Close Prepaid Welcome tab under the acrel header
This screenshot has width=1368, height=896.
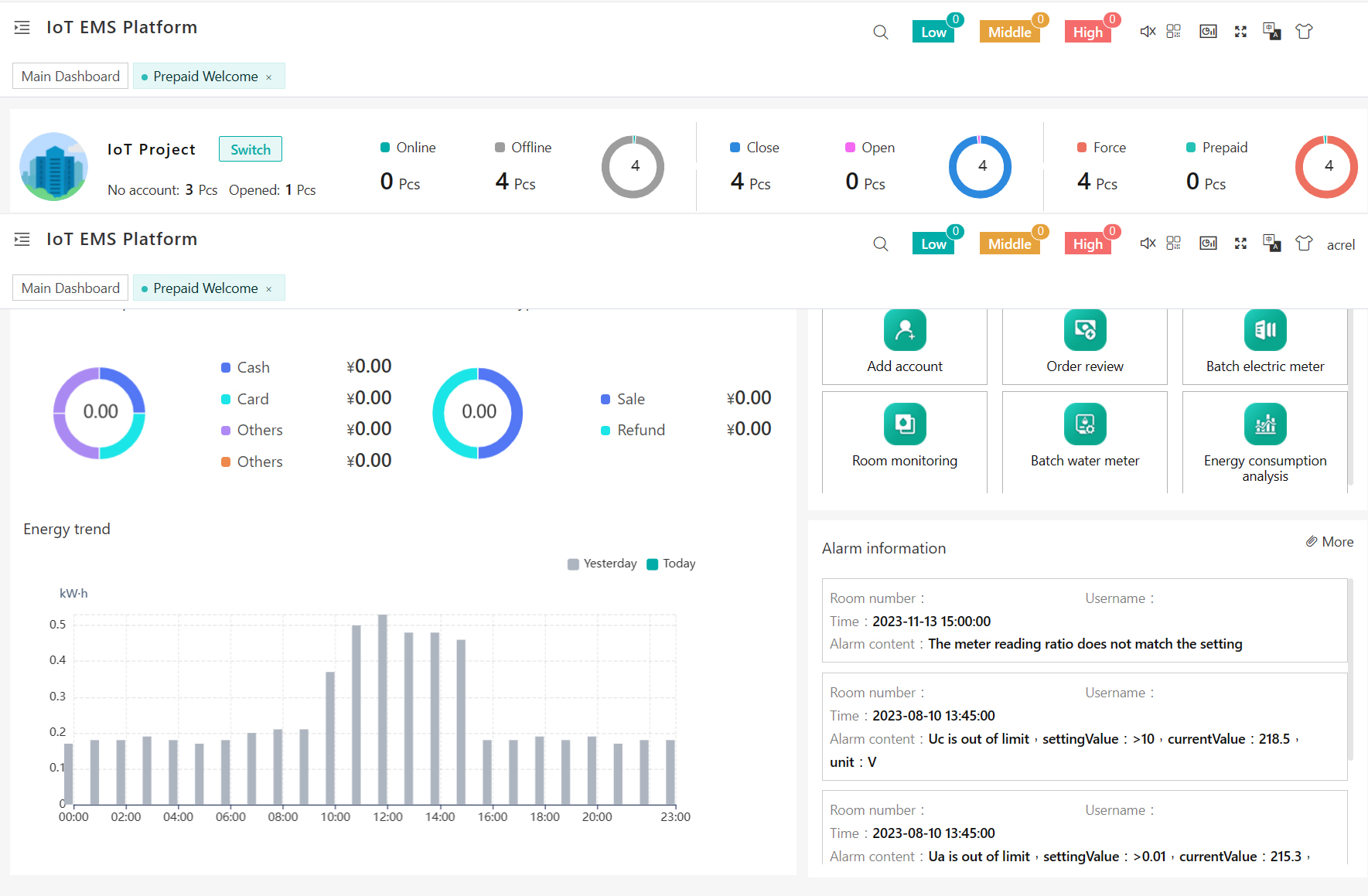(269, 289)
